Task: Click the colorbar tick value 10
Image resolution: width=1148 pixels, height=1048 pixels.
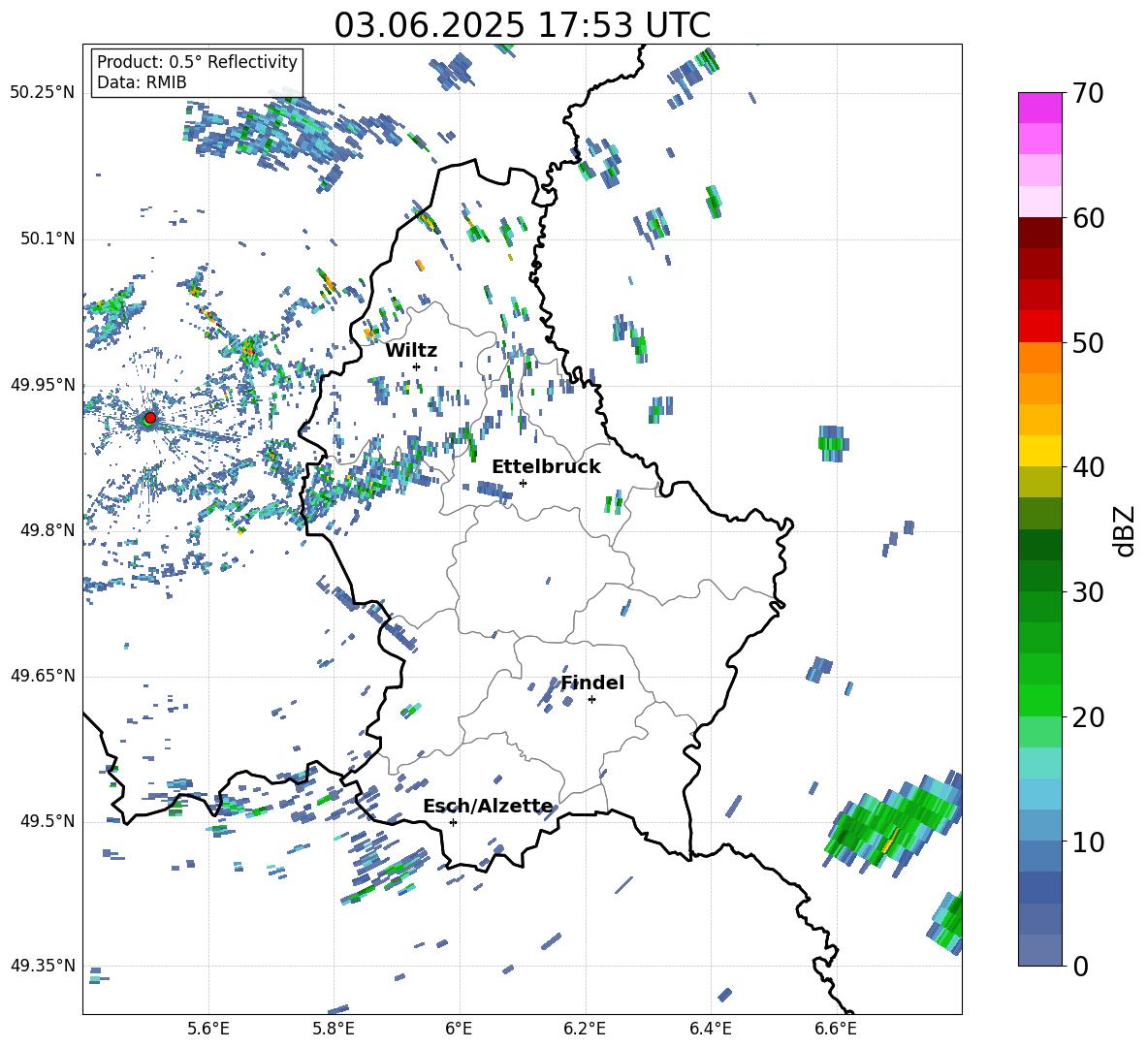Action: (1087, 842)
